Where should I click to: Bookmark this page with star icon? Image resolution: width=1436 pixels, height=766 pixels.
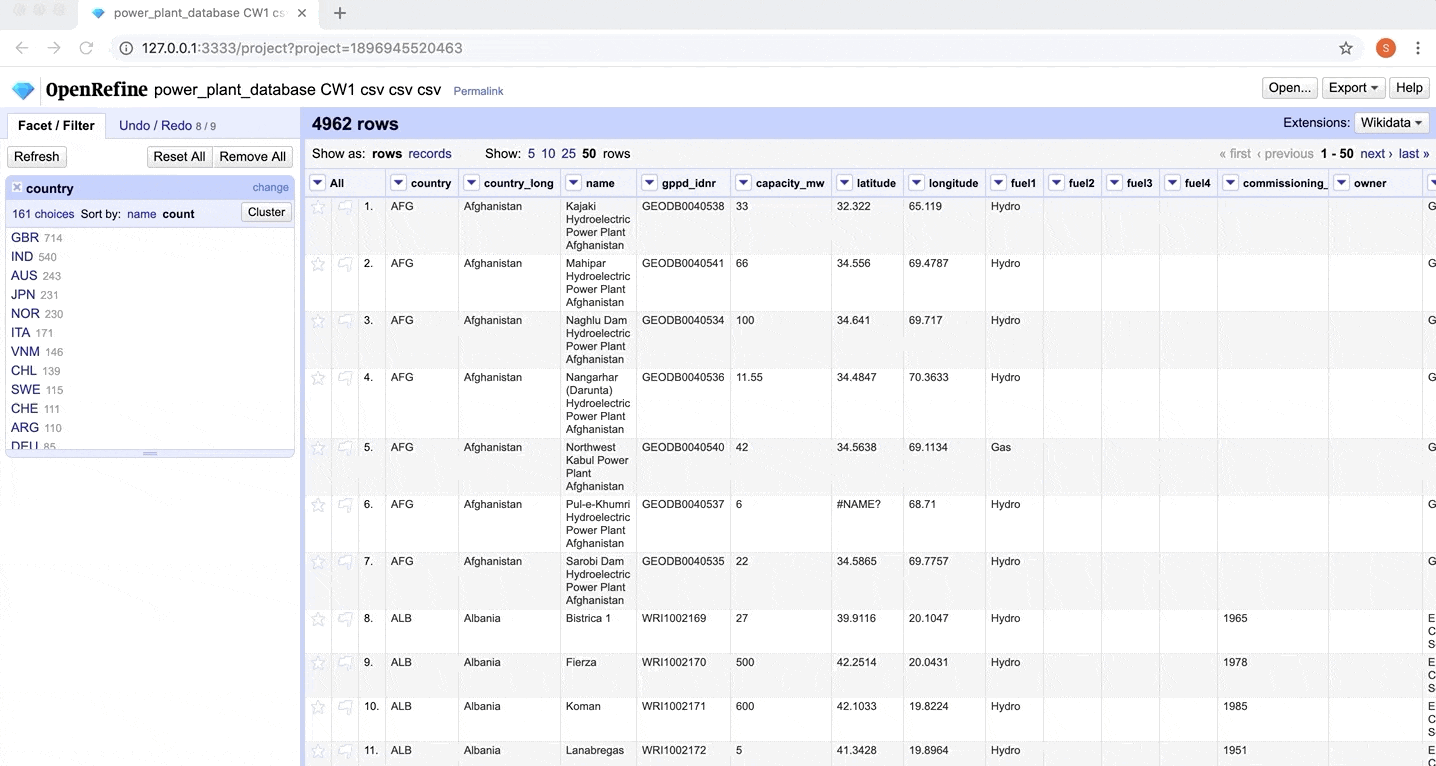tap(1346, 48)
